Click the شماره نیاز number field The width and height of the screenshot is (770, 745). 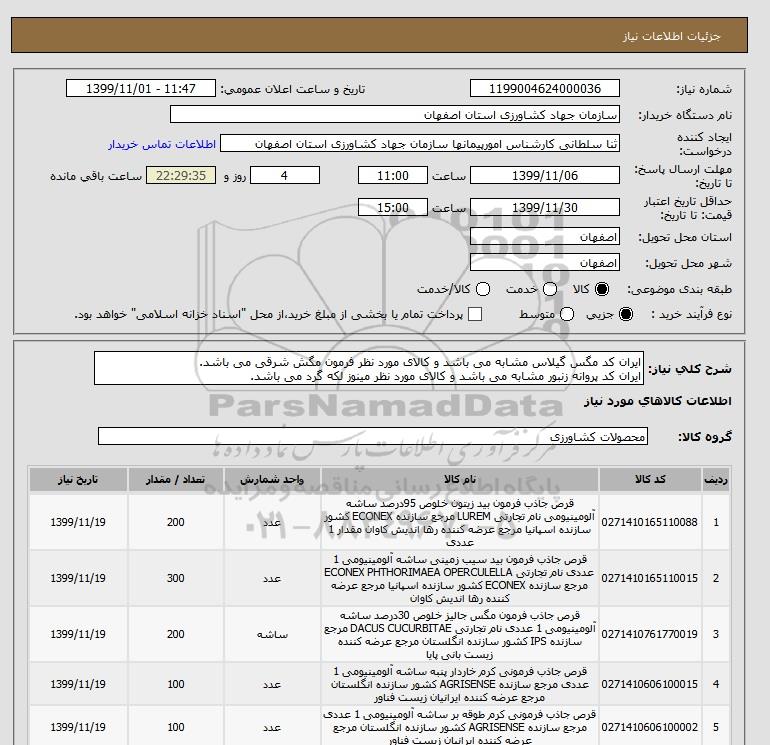pyautogui.click(x=545, y=88)
